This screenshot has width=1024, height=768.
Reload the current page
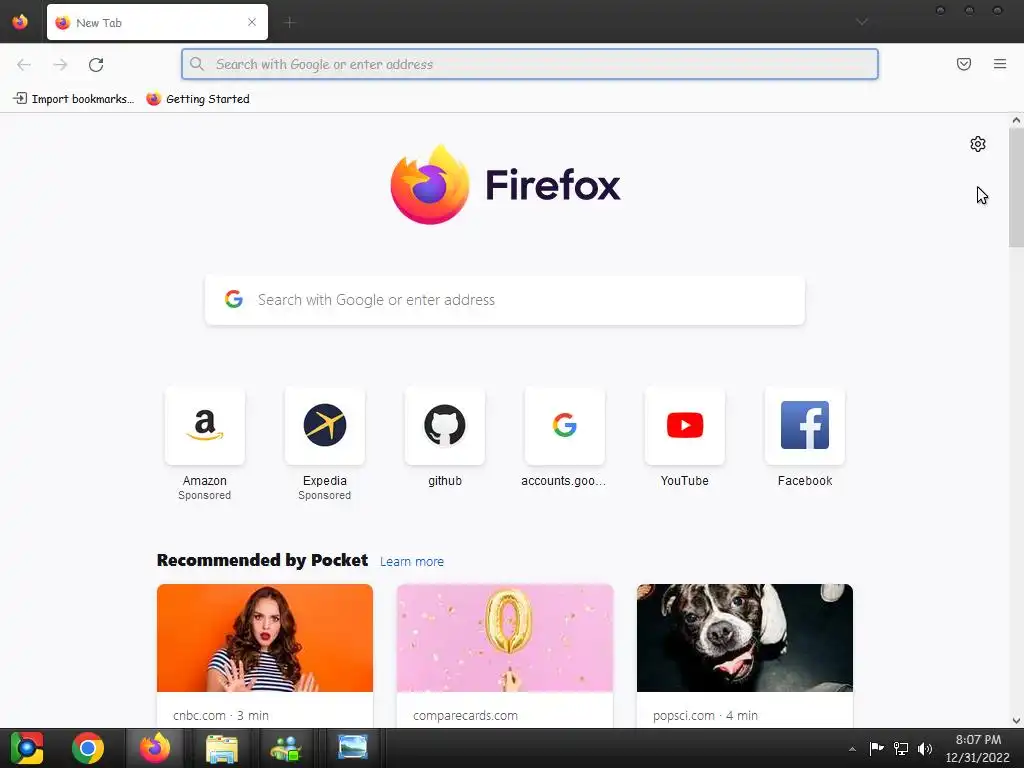coord(96,64)
